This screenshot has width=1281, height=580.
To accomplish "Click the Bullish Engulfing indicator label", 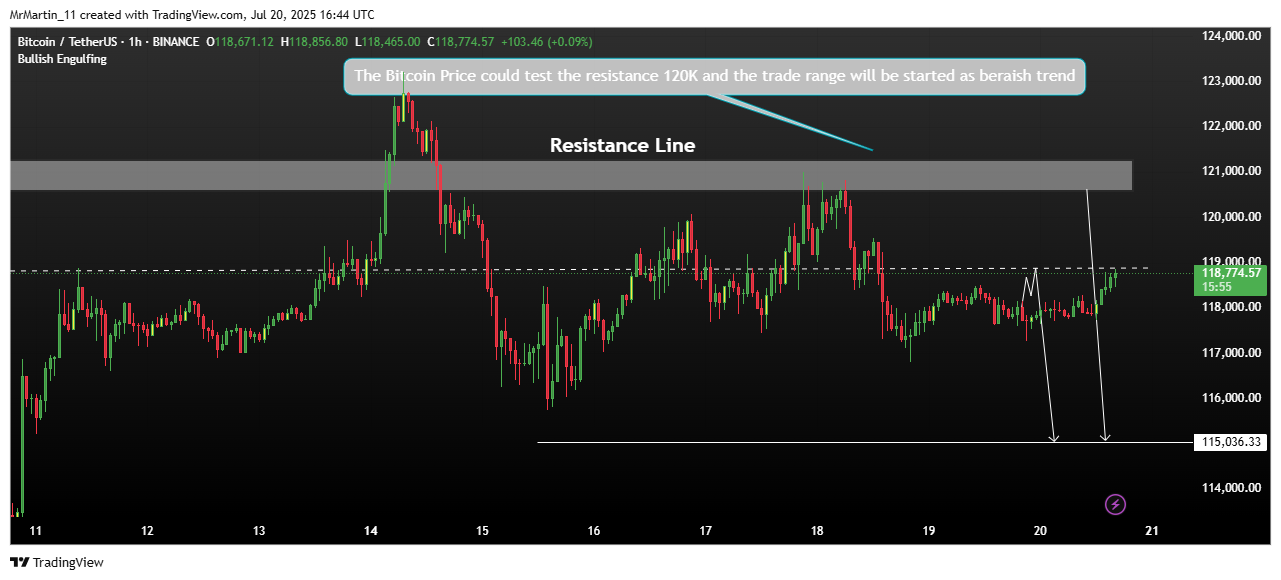I will pyautogui.click(x=62, y=59).
